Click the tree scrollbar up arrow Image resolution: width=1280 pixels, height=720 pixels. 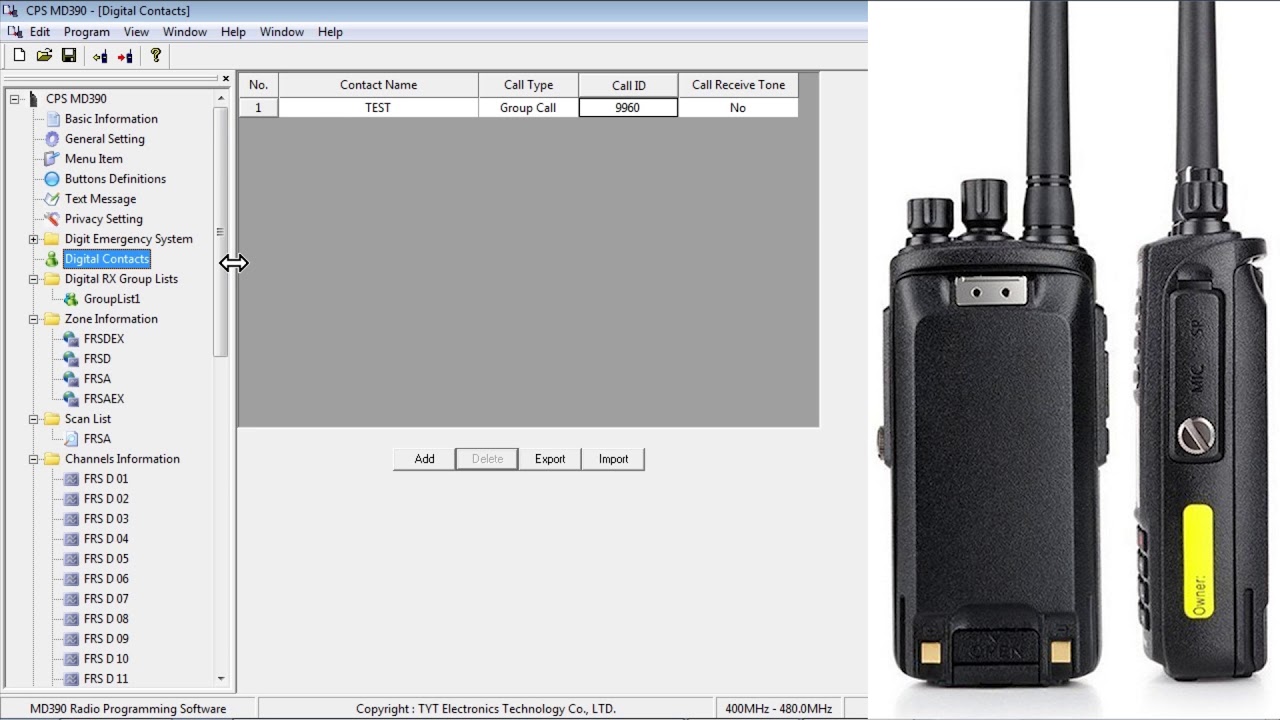pyautogui.click(x=221, y=99)
